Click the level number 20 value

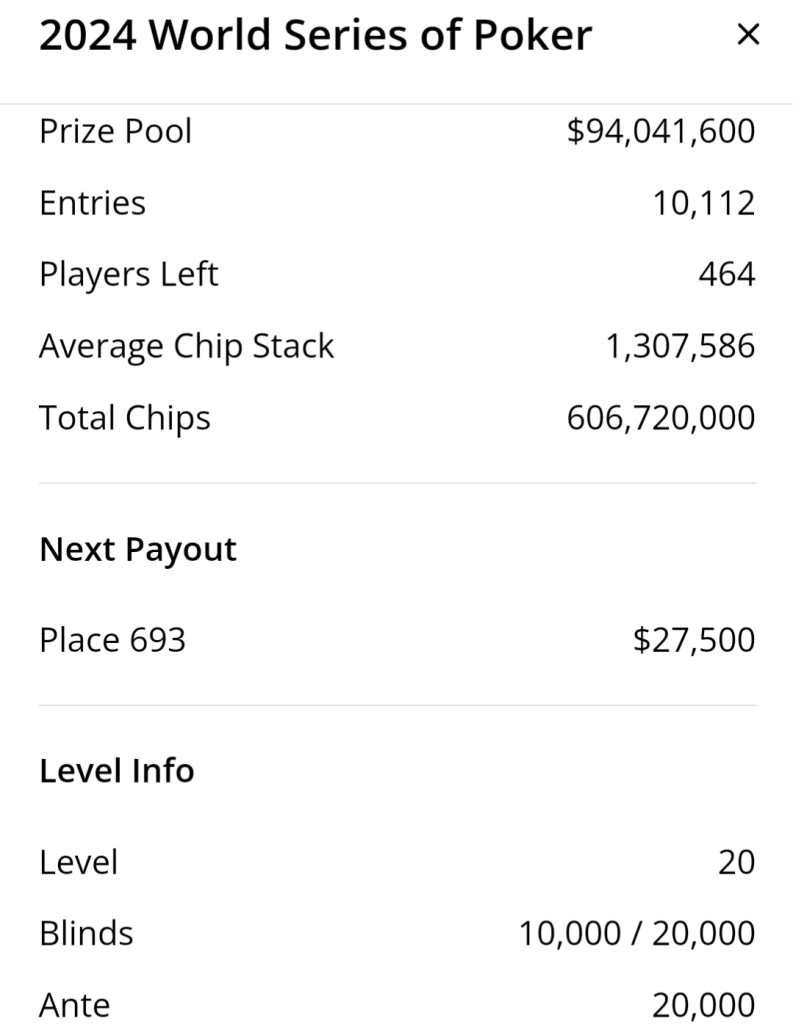tap(736, 862)
